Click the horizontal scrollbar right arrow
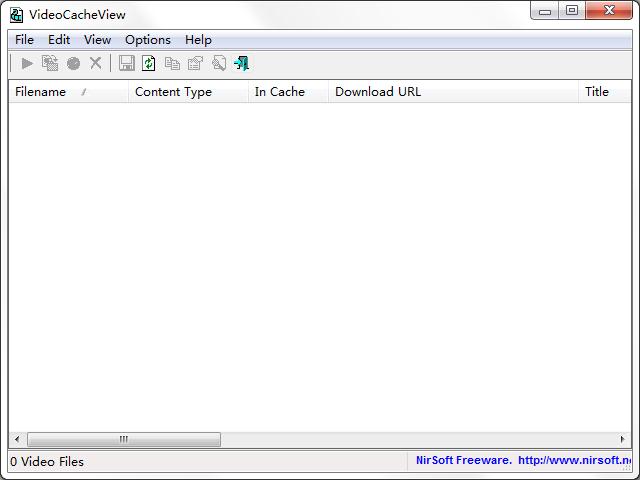Viewport: 640px width, 480px height. pos(622,439)
